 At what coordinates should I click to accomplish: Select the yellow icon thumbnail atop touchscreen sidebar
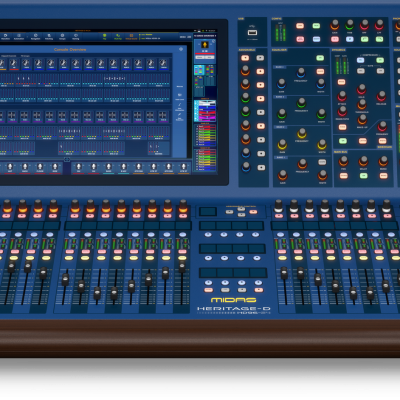[205, 45]
